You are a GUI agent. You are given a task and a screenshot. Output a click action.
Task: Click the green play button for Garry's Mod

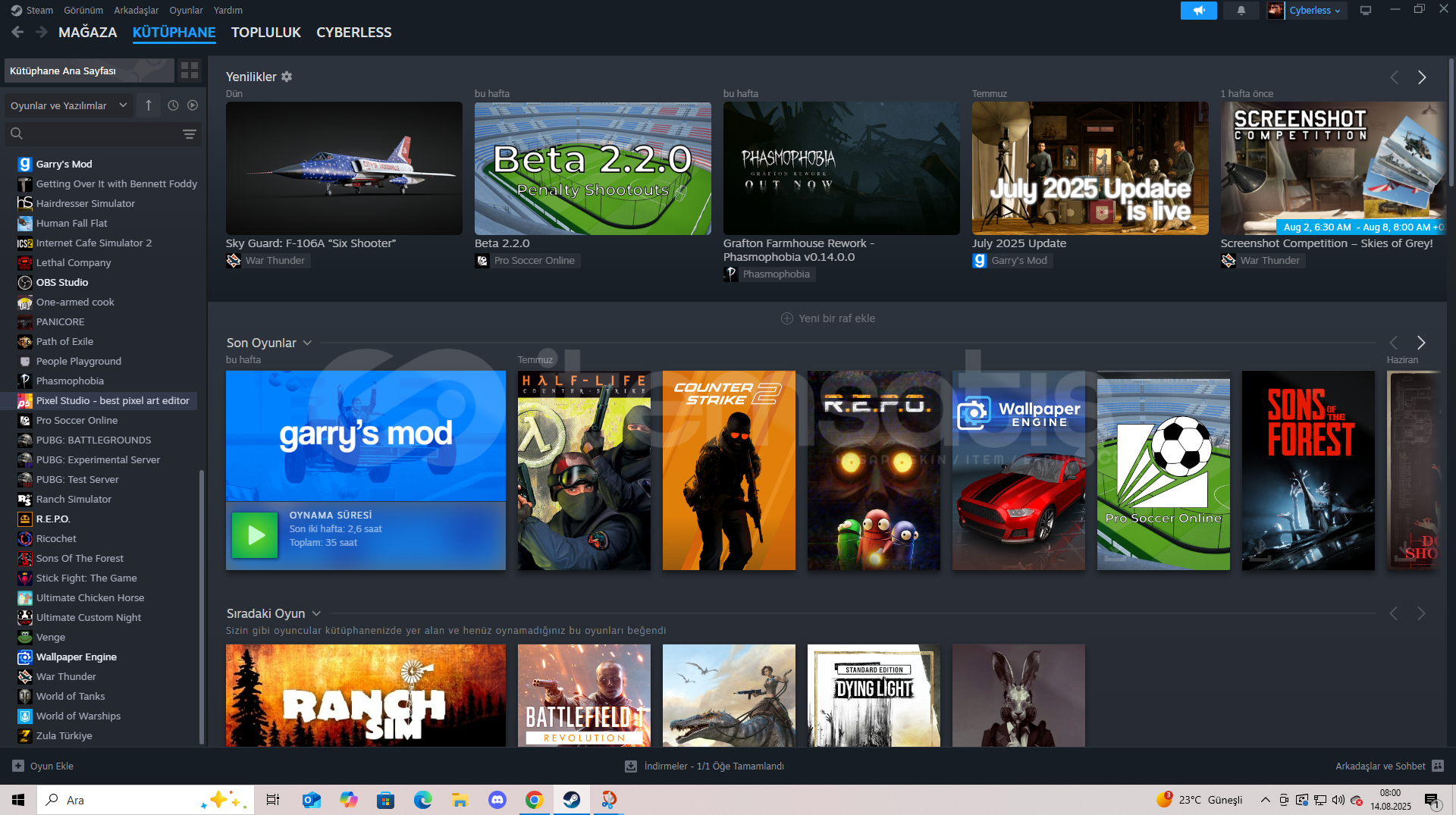coord(255,535)
